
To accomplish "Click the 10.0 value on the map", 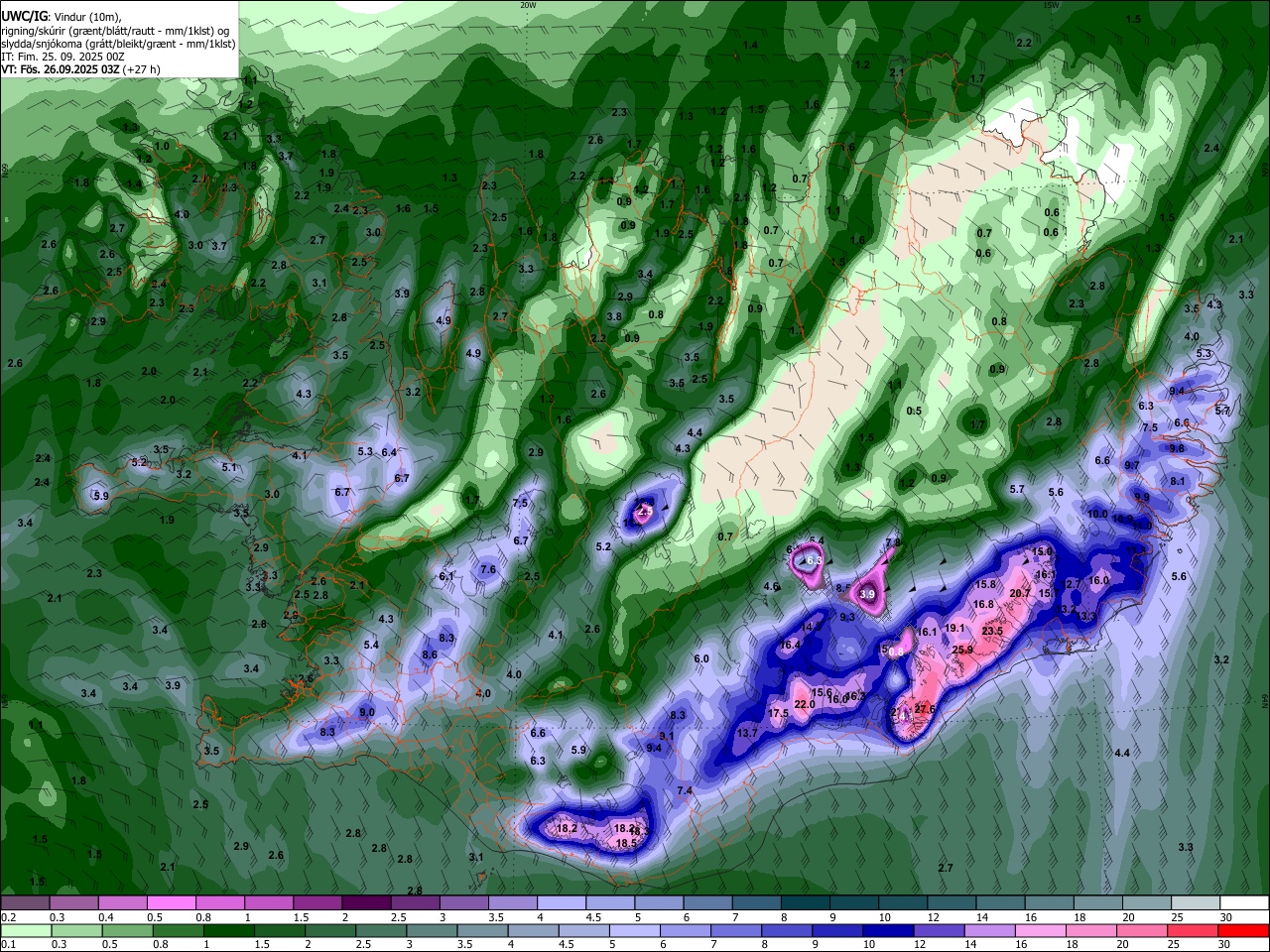I will [1097, 515].
